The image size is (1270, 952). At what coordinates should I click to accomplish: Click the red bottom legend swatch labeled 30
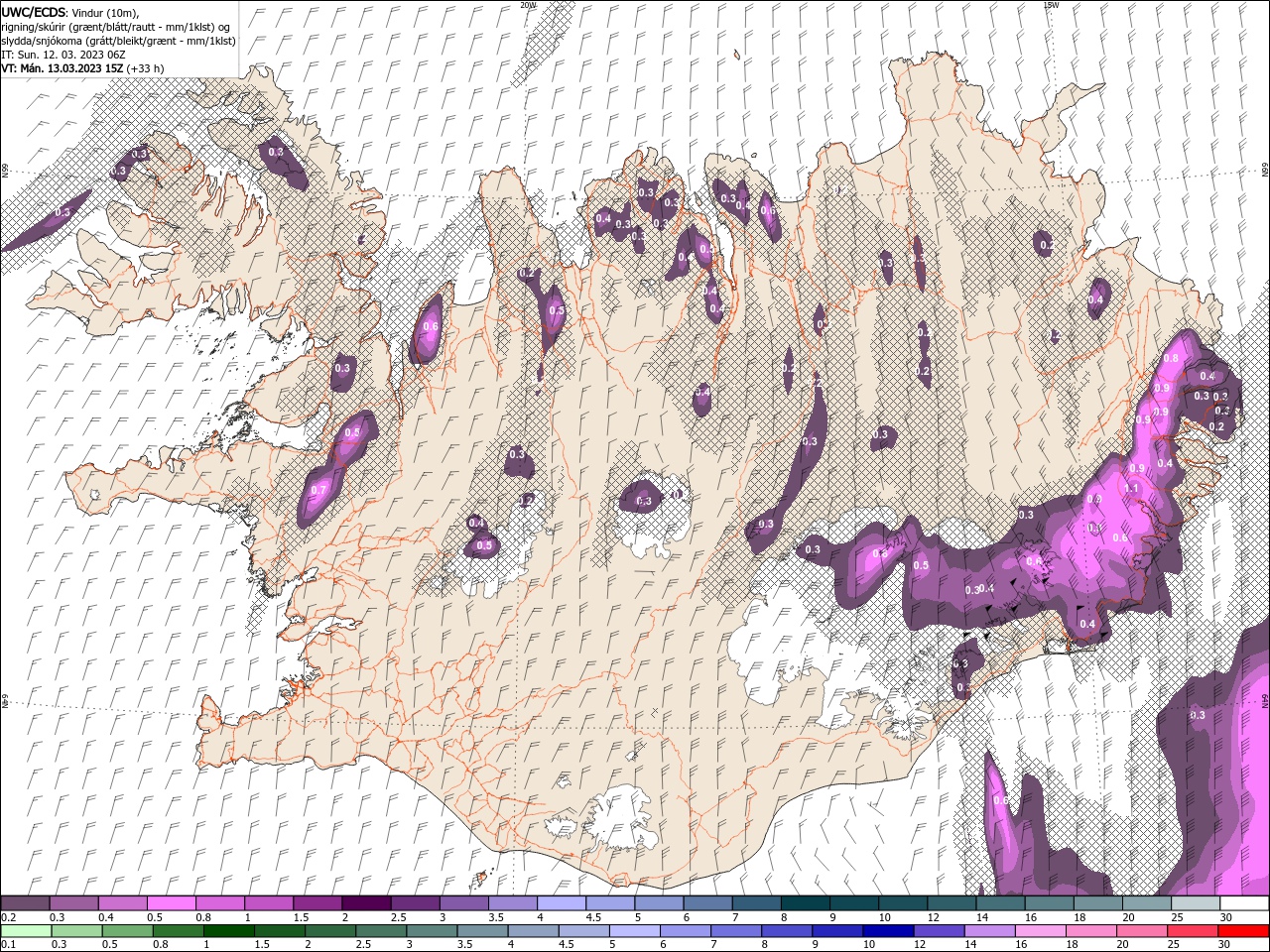(1243, 930)
